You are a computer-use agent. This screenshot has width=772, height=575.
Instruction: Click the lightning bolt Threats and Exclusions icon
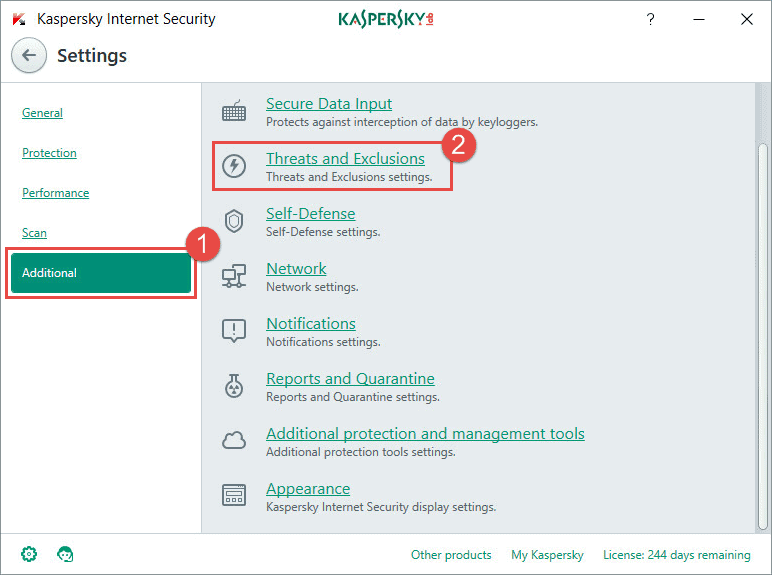coord(234,167)
